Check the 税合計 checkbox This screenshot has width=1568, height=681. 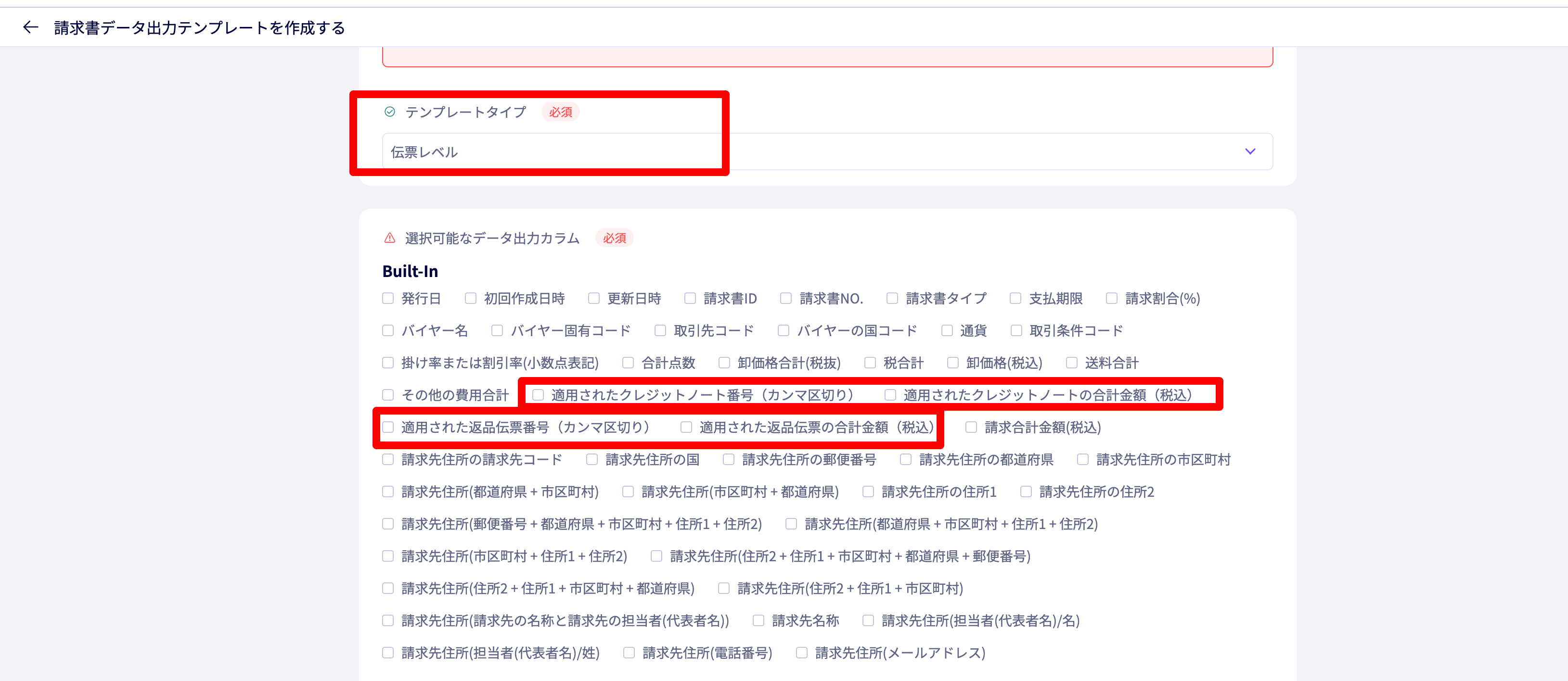coord(871,363)
